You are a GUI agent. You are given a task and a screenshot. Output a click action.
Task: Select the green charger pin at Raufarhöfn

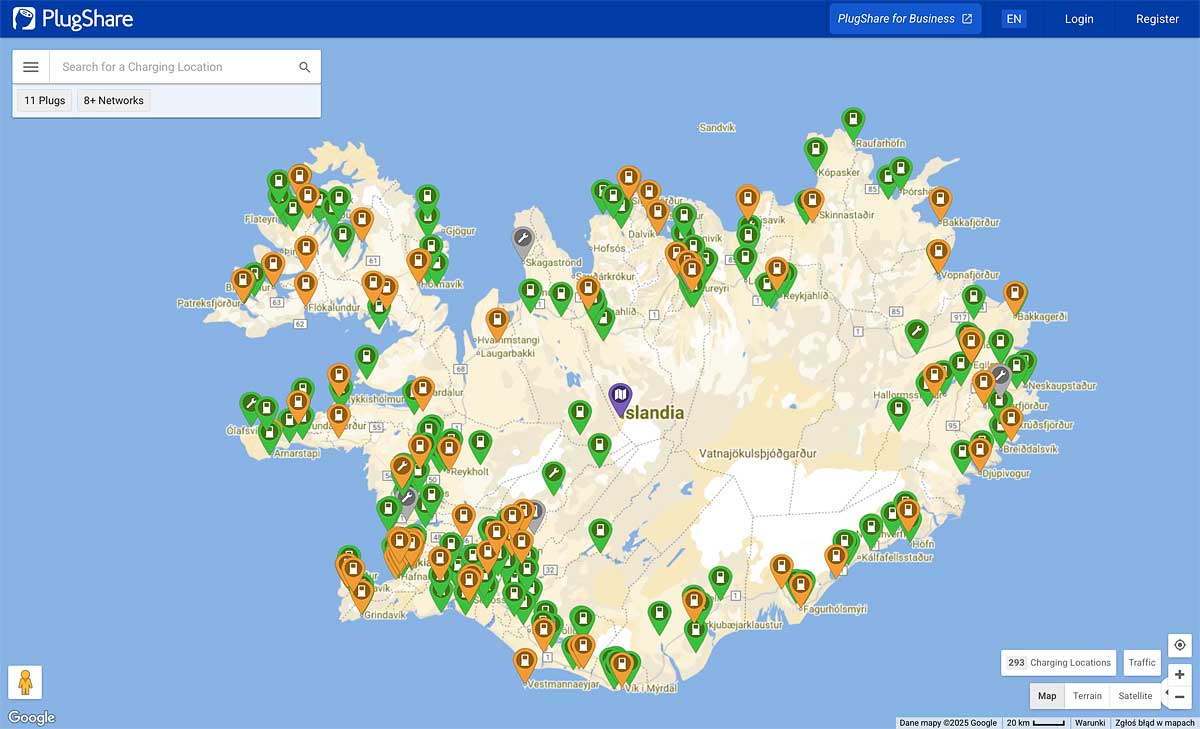click(853, 121)
